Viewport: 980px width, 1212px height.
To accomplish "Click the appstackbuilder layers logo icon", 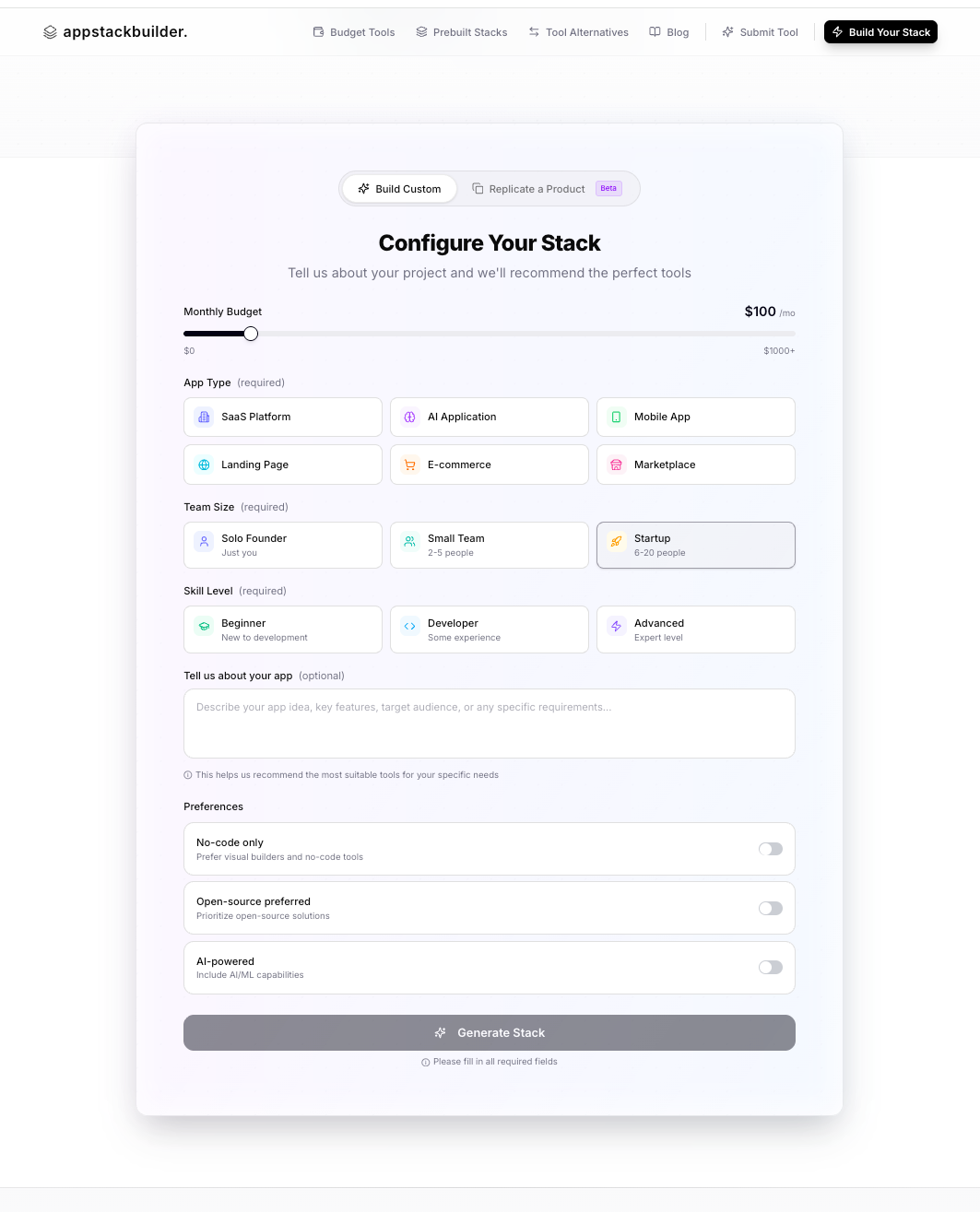I will [x=50, y=32].
